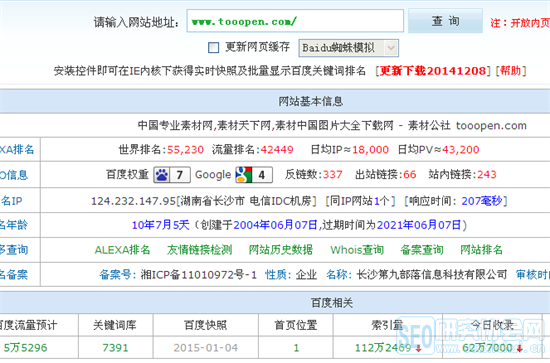Enable the 更新网页缓存 checkbox
Viewport: 550px width, 363px height.
[x=213, y=47]
